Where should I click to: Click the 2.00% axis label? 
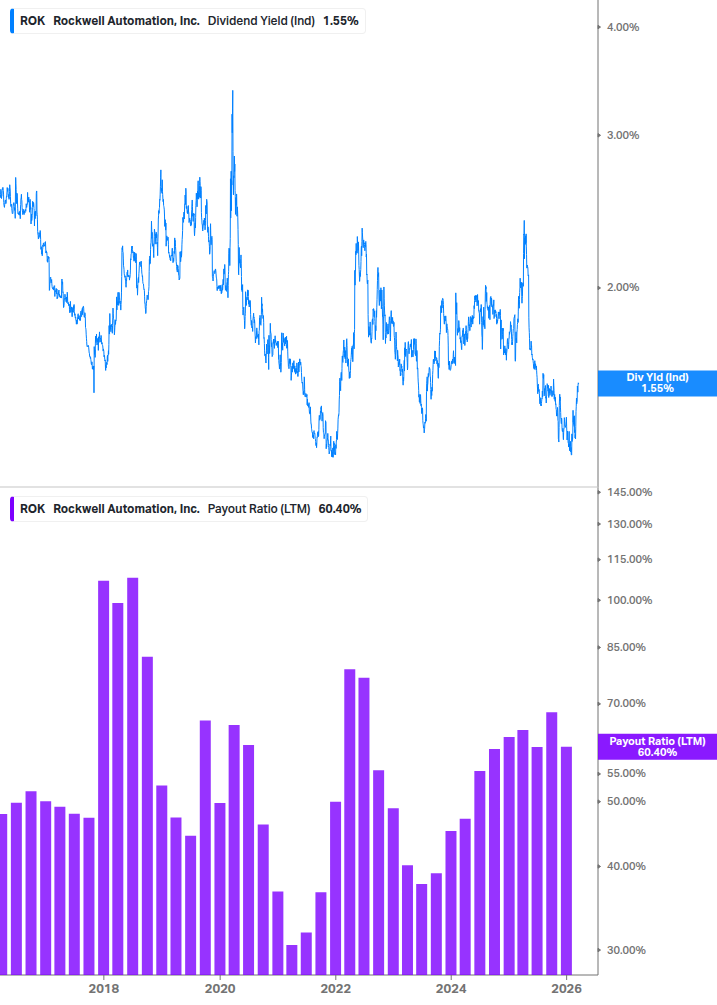pyautogui.click(x=623, y=287)
